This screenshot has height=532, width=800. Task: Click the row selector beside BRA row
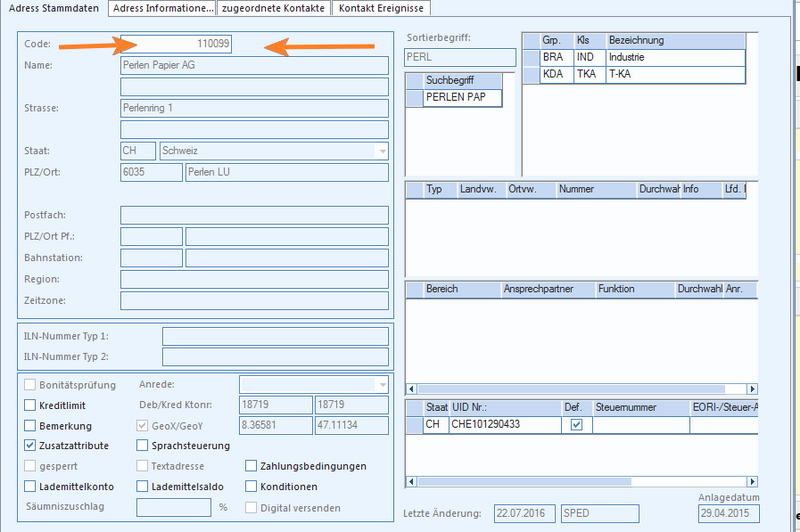pos(531,58)
